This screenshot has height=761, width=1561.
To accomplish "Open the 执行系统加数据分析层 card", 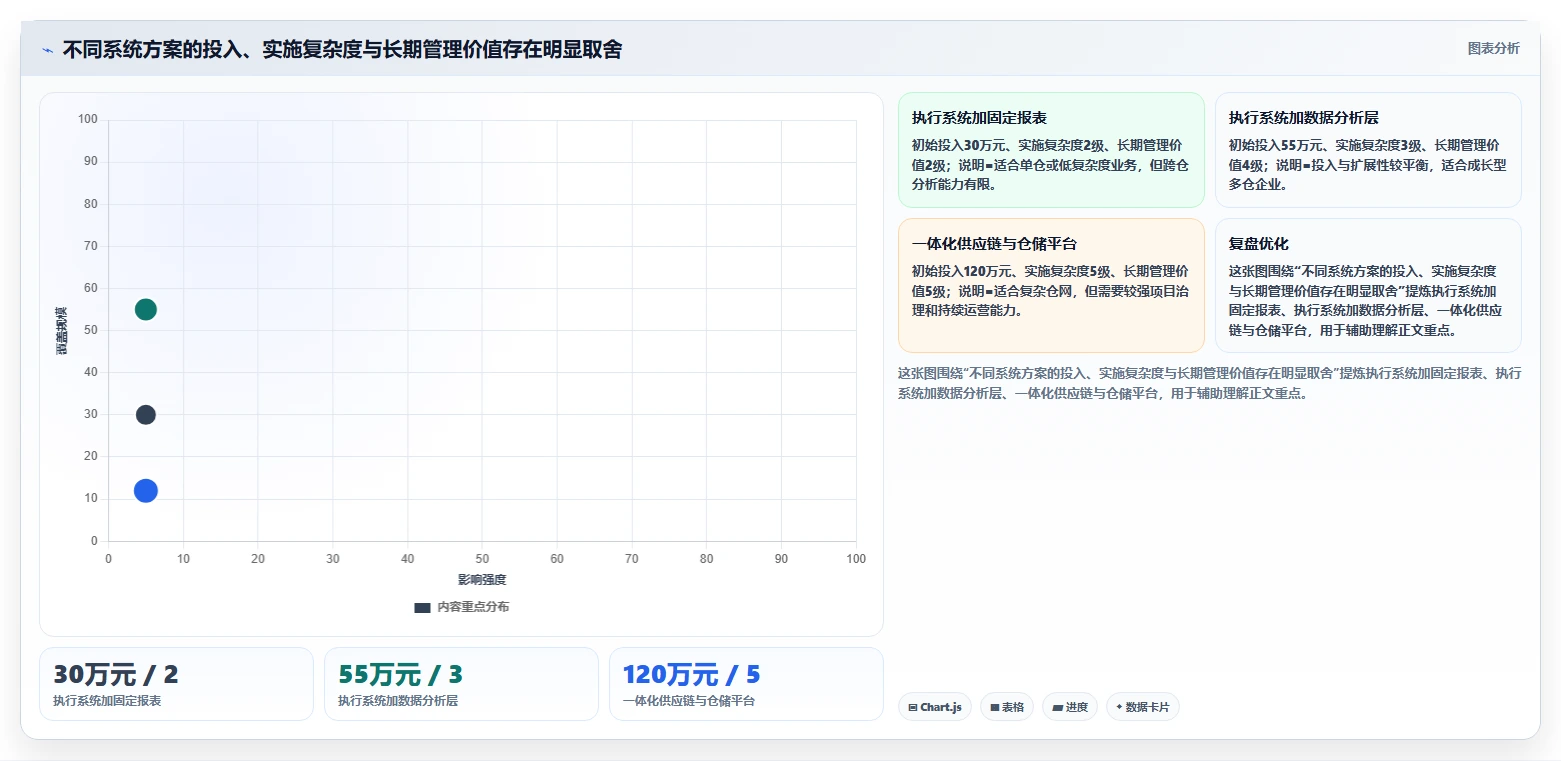I will [x=1368, y=150].
